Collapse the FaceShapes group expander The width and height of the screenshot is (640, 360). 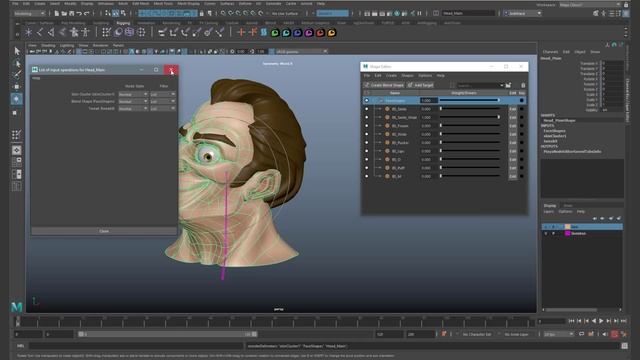click(380, 100)
